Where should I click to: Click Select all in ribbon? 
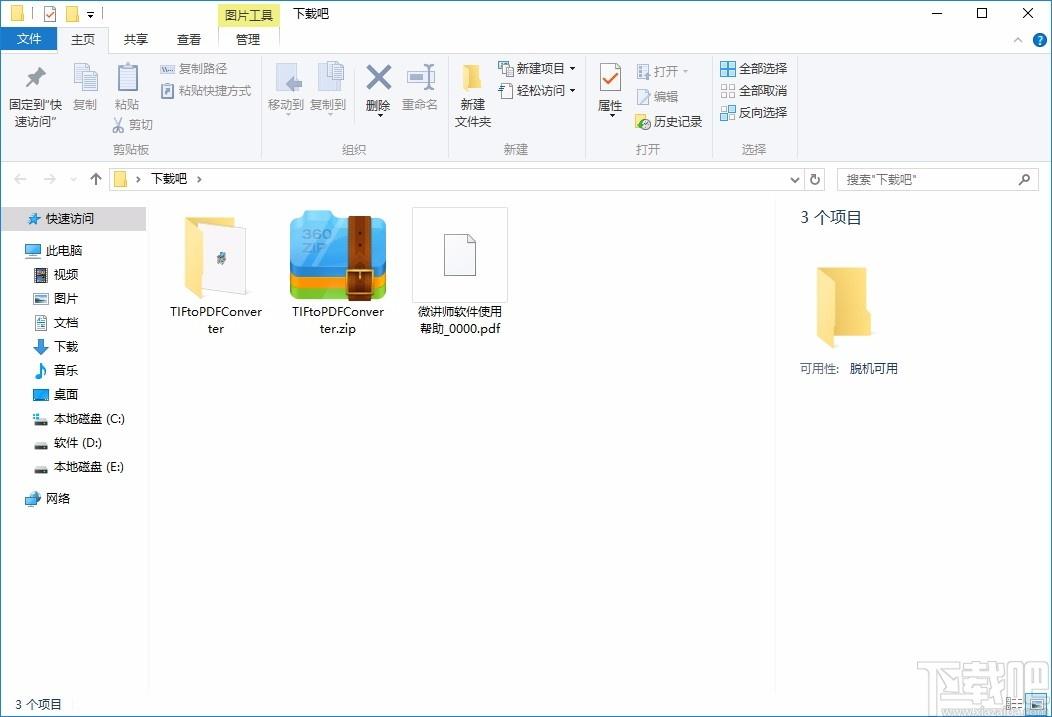click(x=753, y=68)
